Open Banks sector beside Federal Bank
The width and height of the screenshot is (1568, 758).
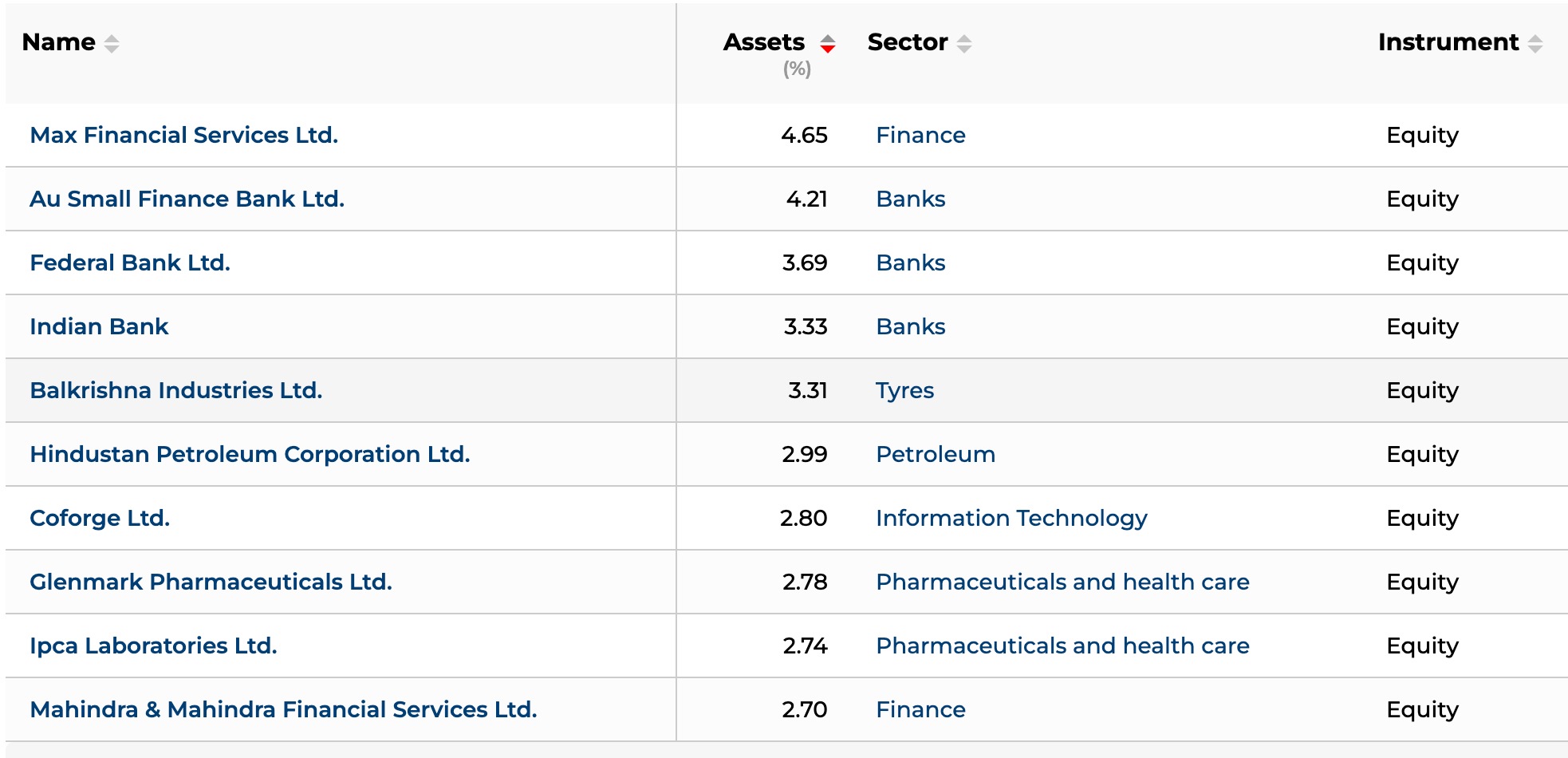pos(911,263)
